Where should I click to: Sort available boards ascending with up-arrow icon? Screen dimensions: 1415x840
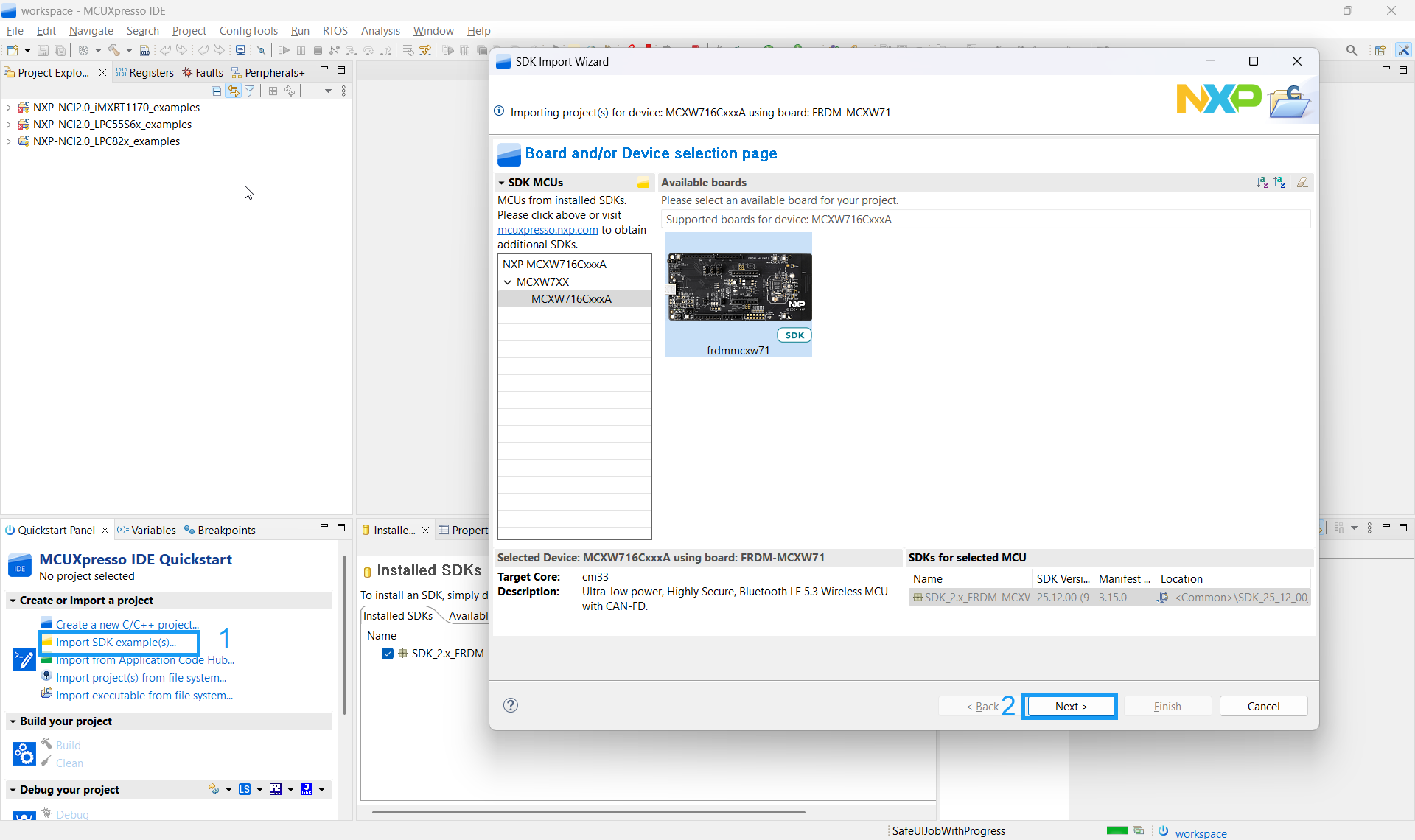click(x=1280, y=182)
